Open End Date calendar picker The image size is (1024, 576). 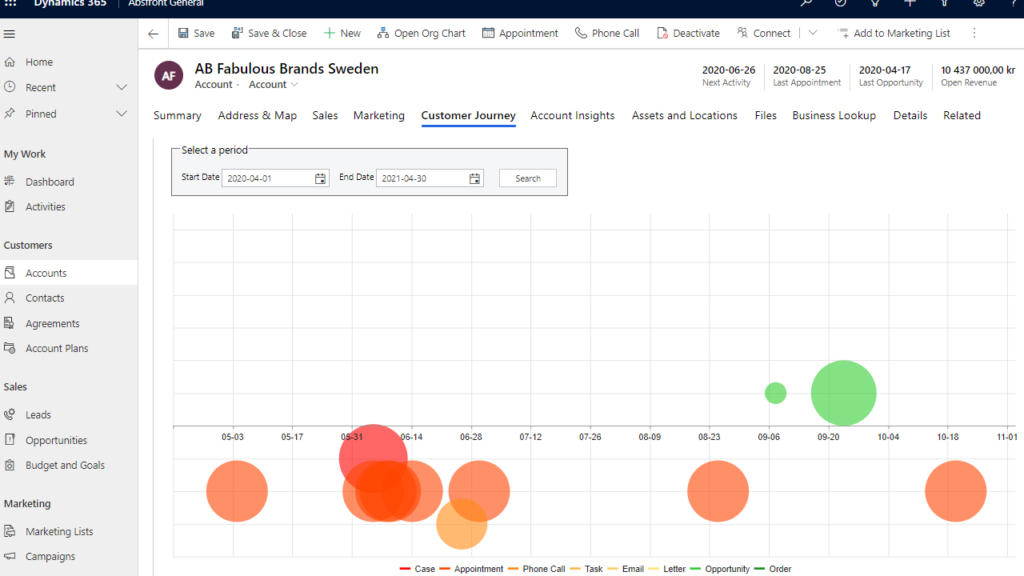pos(475,178)
